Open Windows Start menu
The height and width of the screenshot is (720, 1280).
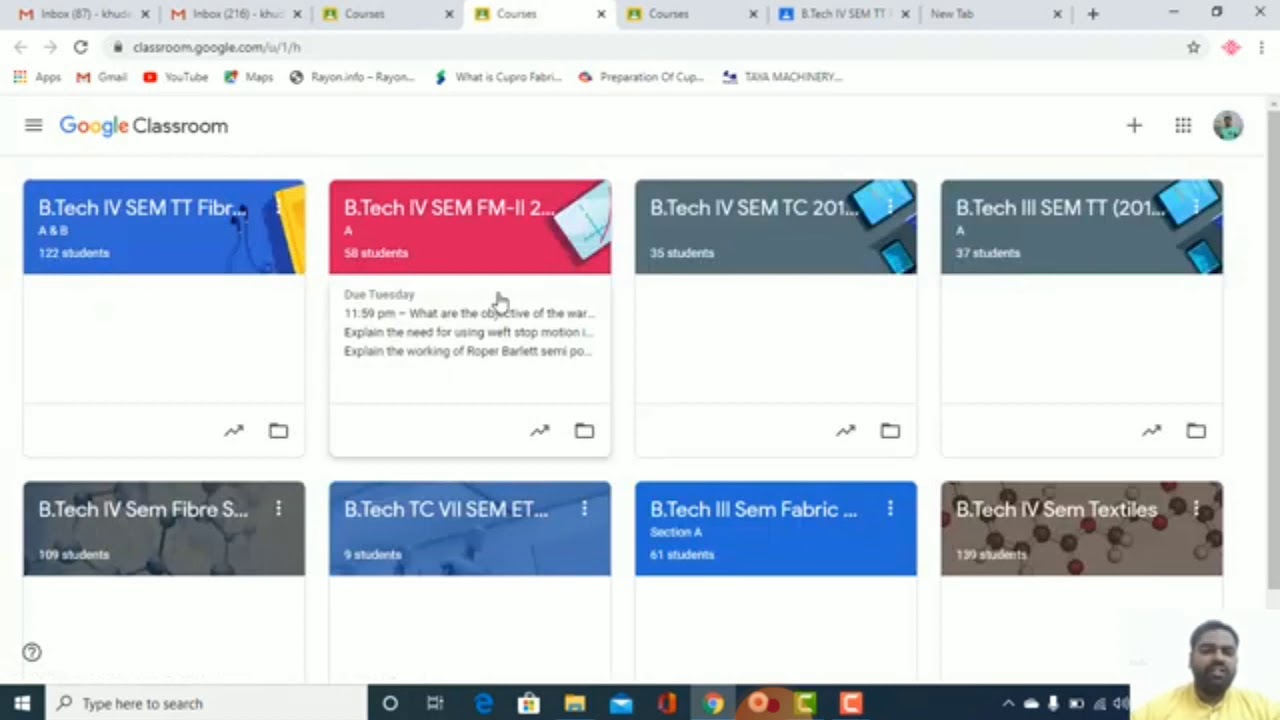click(22, 703)
